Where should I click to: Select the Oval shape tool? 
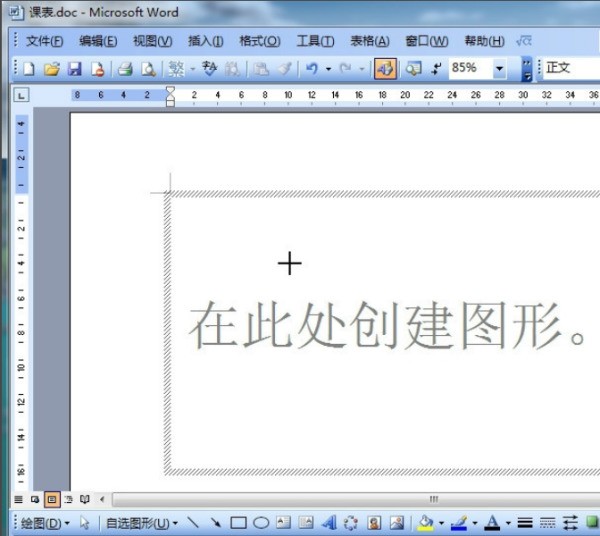point(261,522)
